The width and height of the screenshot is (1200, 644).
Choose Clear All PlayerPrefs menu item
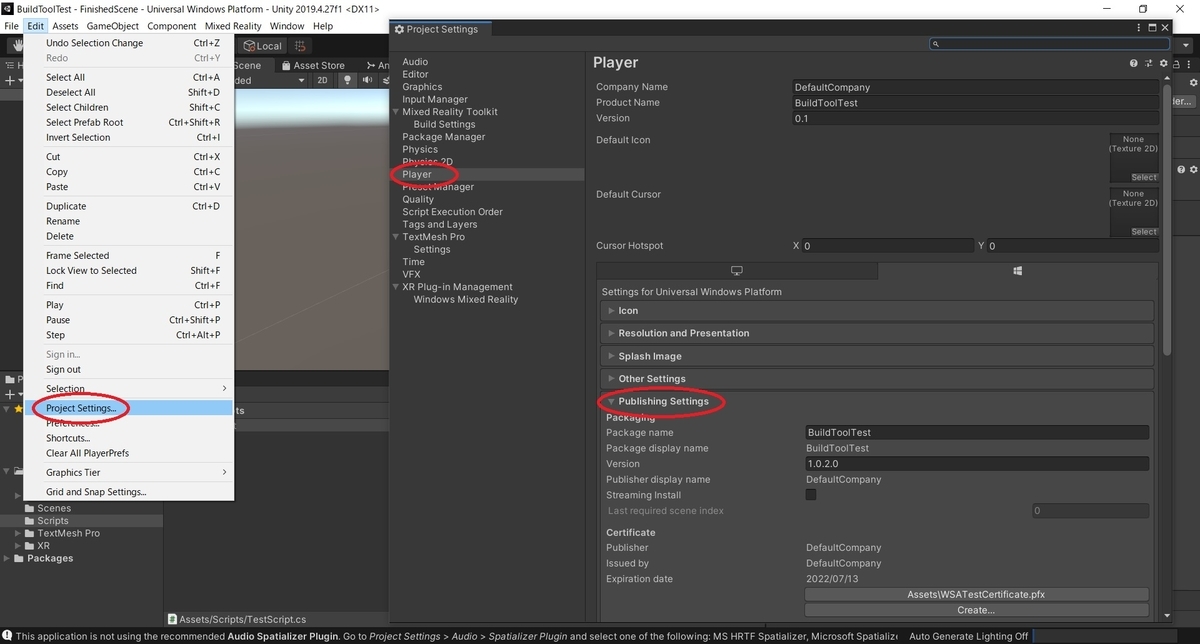(x=129, y=453)
